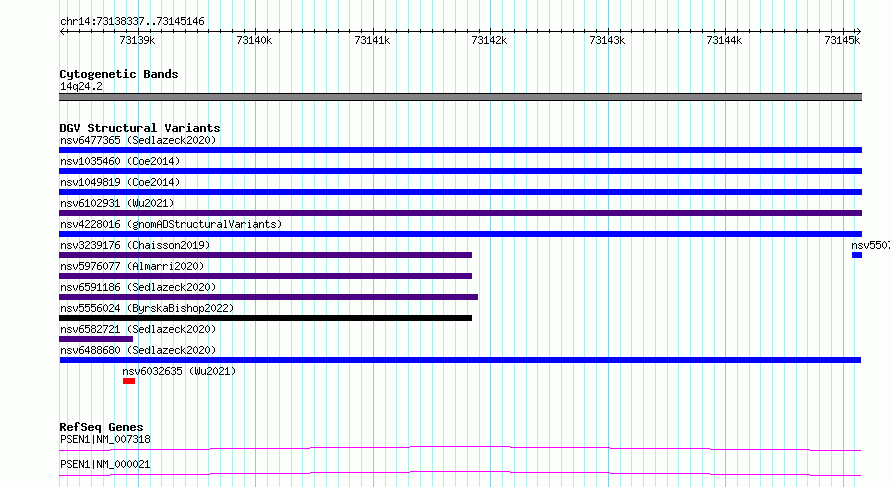
Task: Click the DGV Structural Variants track title
Action: 140,128
